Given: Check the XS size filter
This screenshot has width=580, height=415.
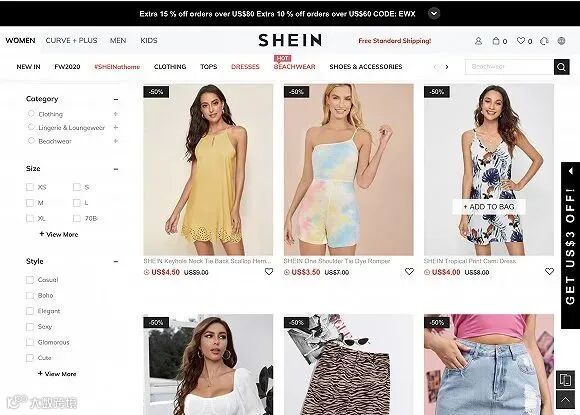Looking at the screenshot, I should pos(30,187).
